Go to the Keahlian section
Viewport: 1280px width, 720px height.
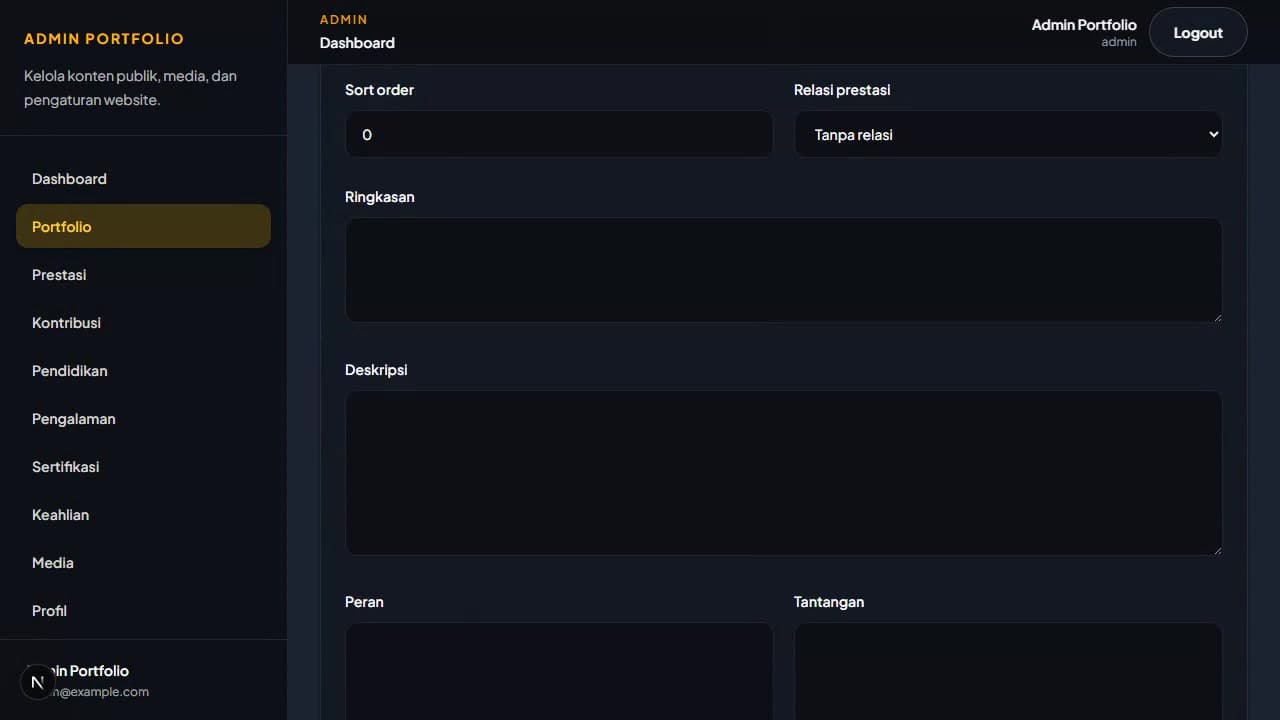click(x=143, y=515)
